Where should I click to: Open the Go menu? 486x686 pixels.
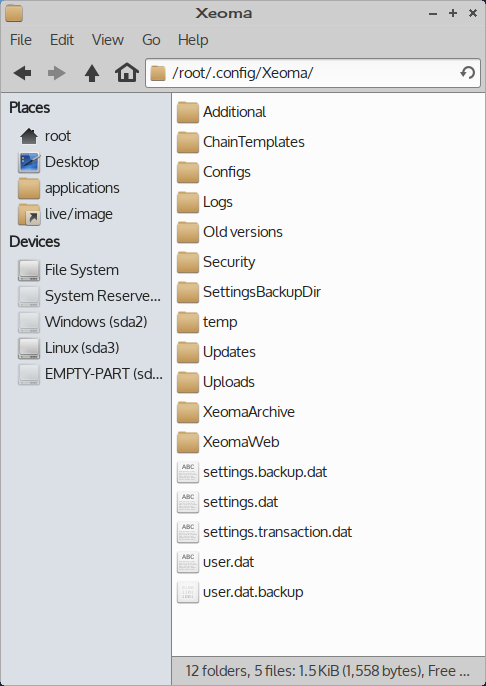point(151,40)
